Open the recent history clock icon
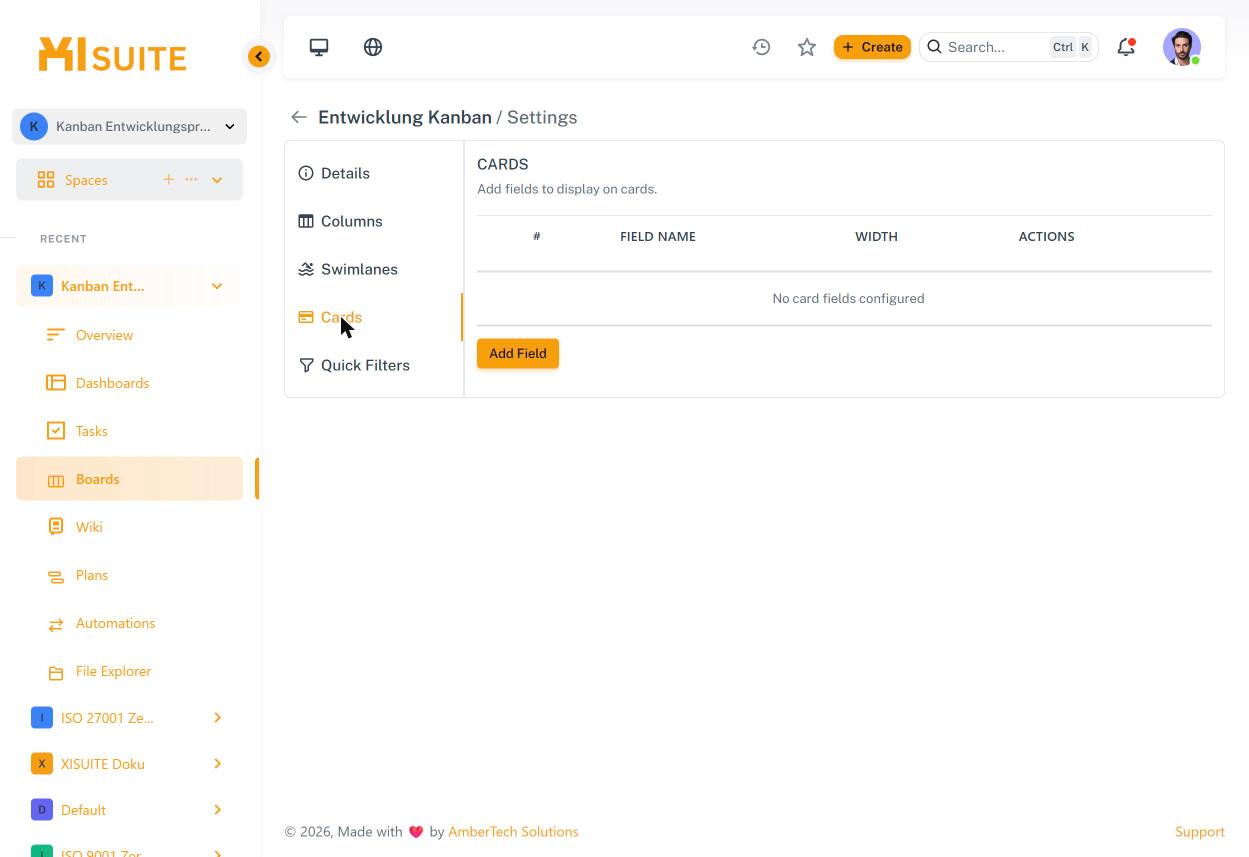 pyautogui.click(x=761, y=47)
